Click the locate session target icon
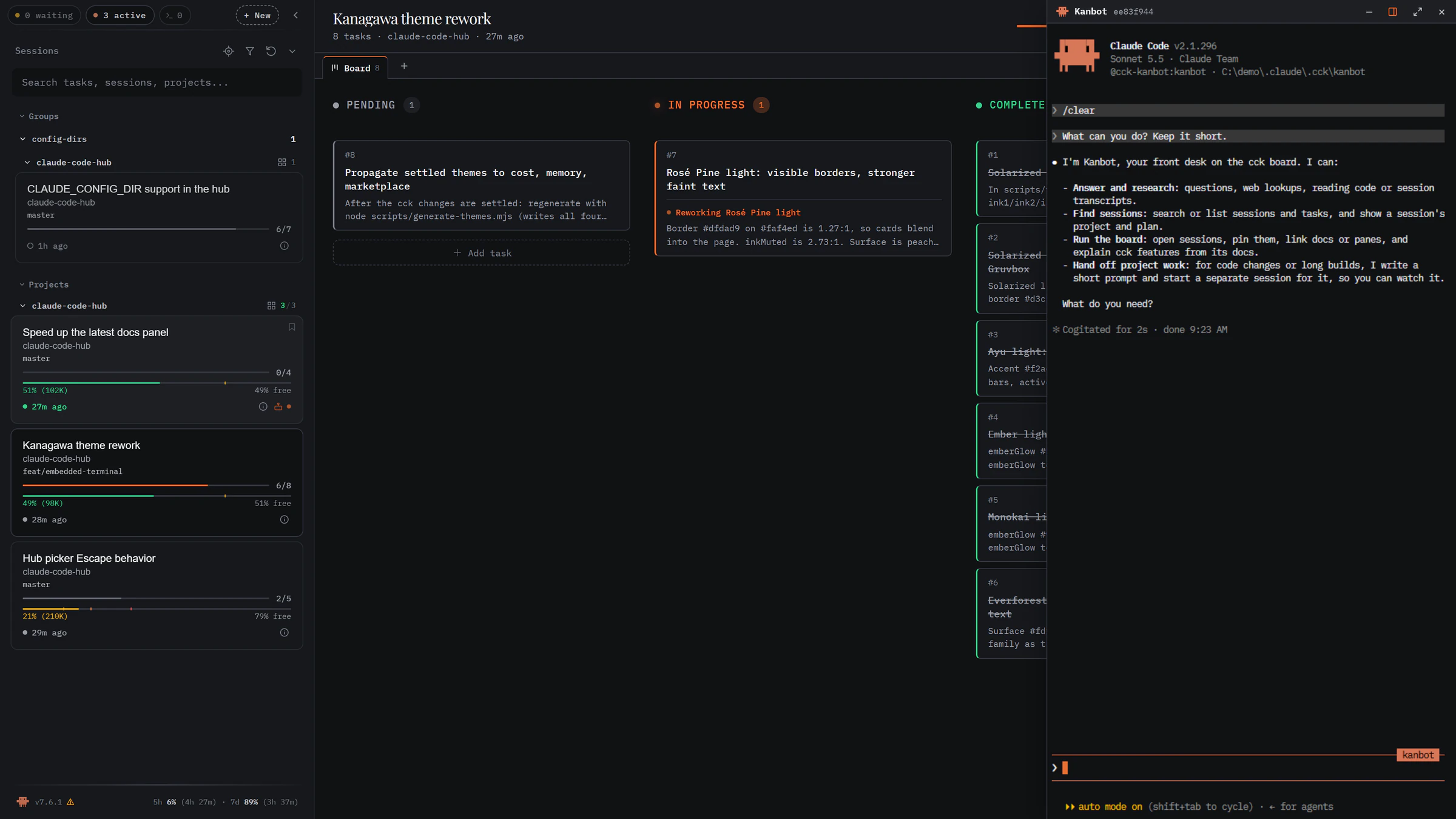This screenshot has width=1456, height=819. tap(228, 51)
